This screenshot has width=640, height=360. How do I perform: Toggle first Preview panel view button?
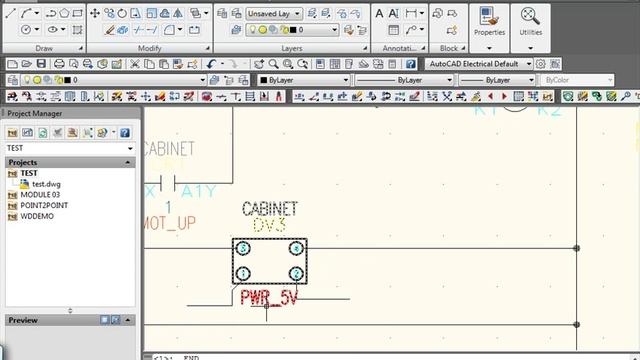(104, 320)
